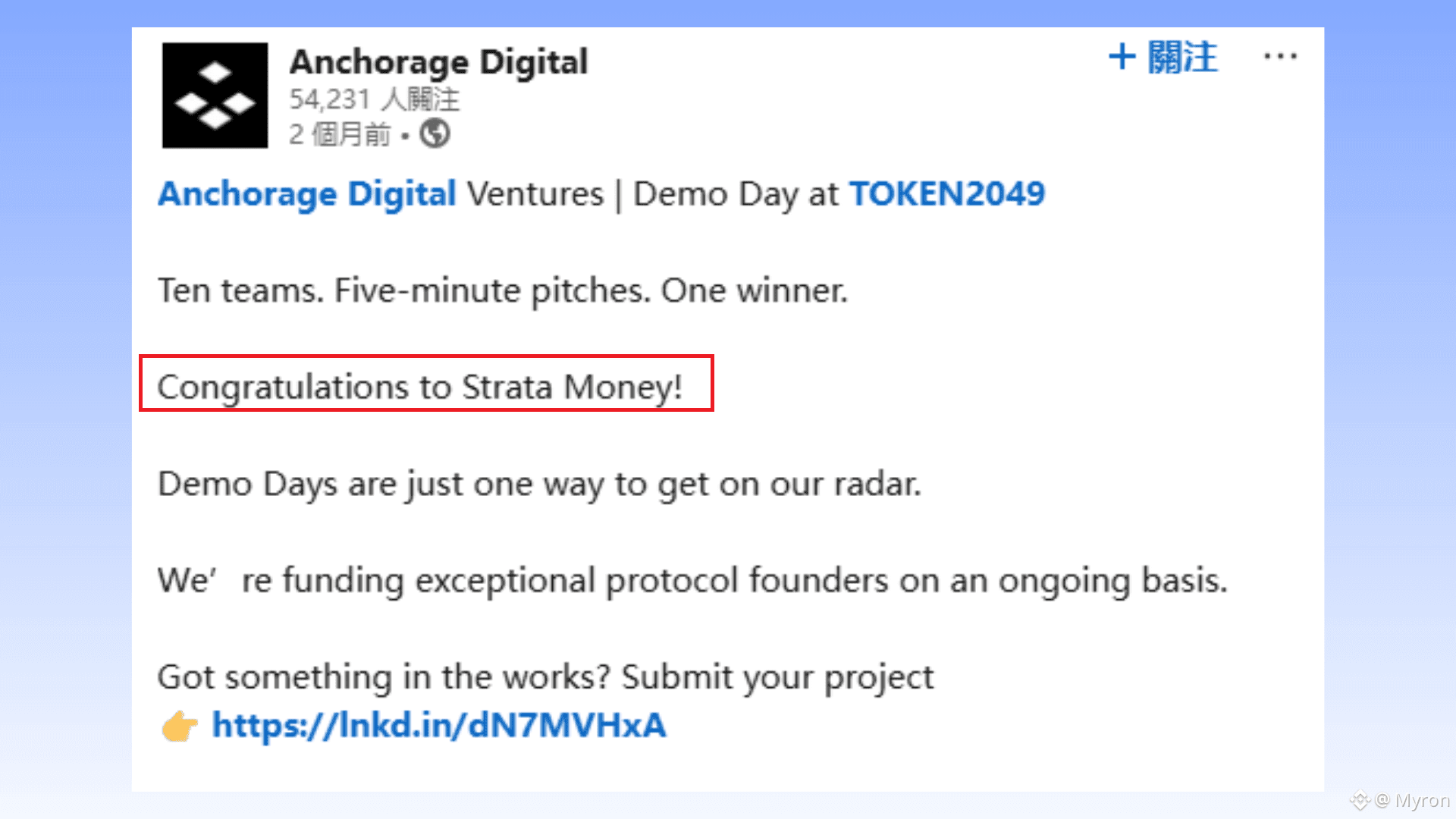1456x819 pixels.
Task: Click the "Demo Days are just one way" sentence
Action: [x=538, y=484]
